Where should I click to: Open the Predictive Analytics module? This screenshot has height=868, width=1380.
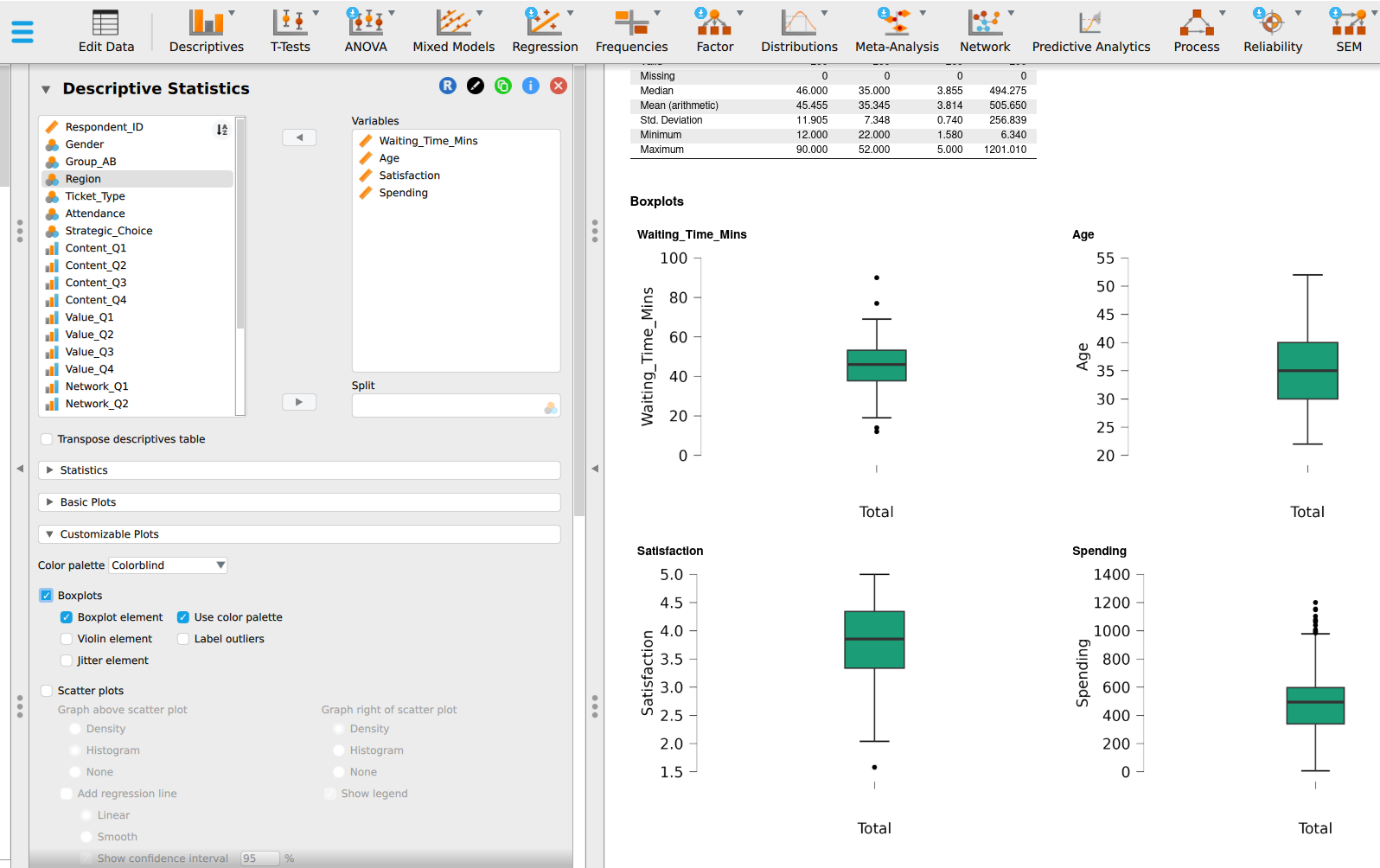1091,31
